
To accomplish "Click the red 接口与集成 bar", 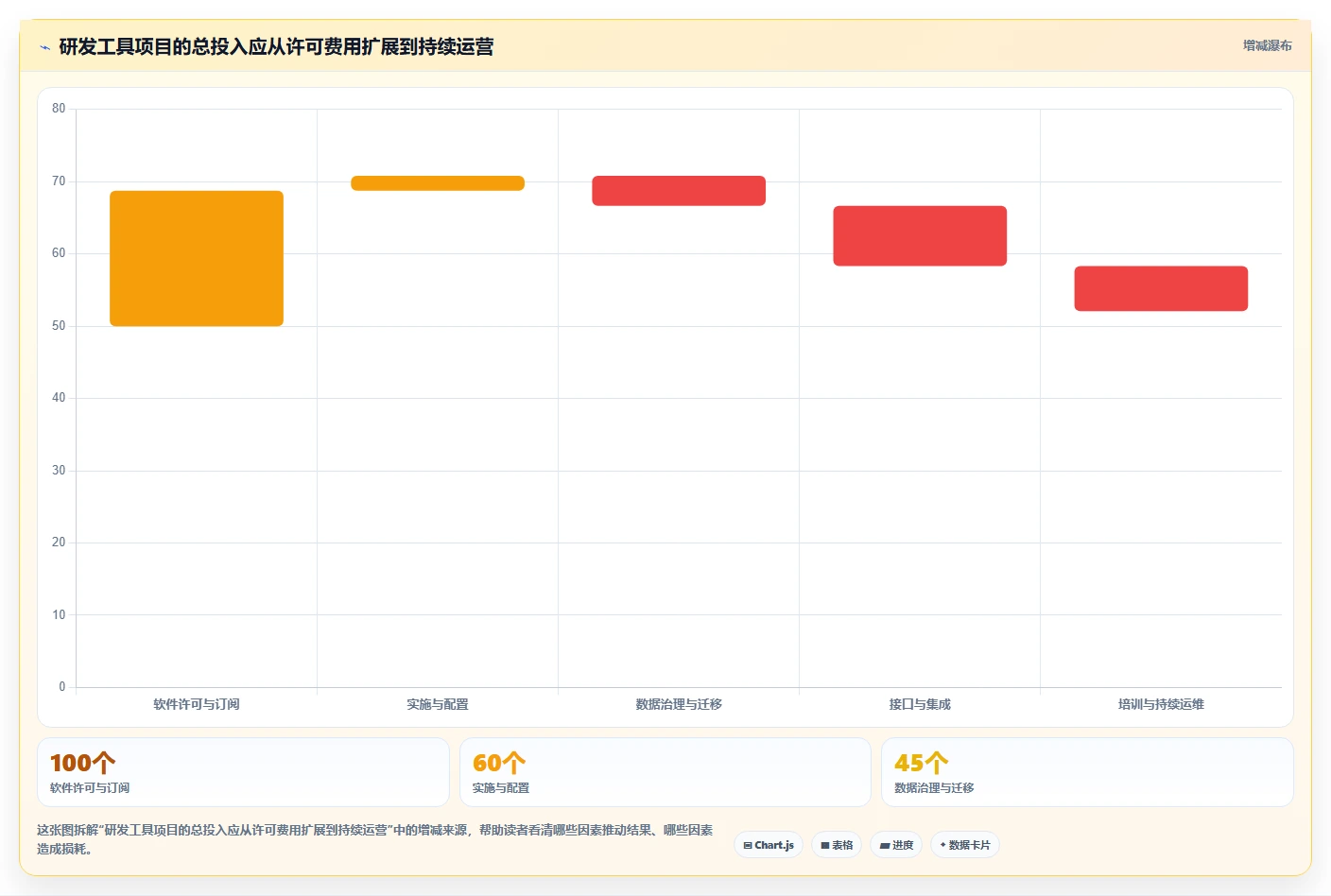I will [x=920, y=235].
